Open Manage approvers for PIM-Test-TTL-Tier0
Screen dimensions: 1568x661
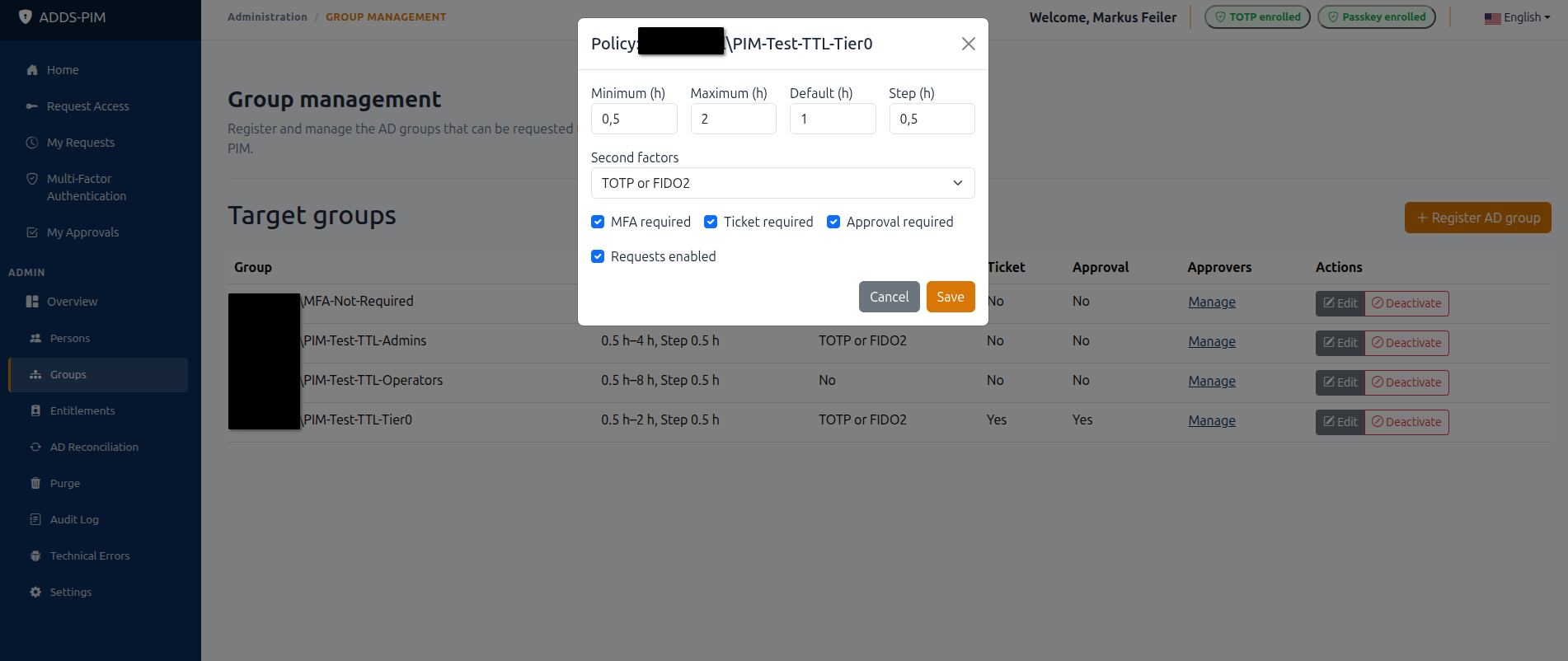pos(1211,420)
